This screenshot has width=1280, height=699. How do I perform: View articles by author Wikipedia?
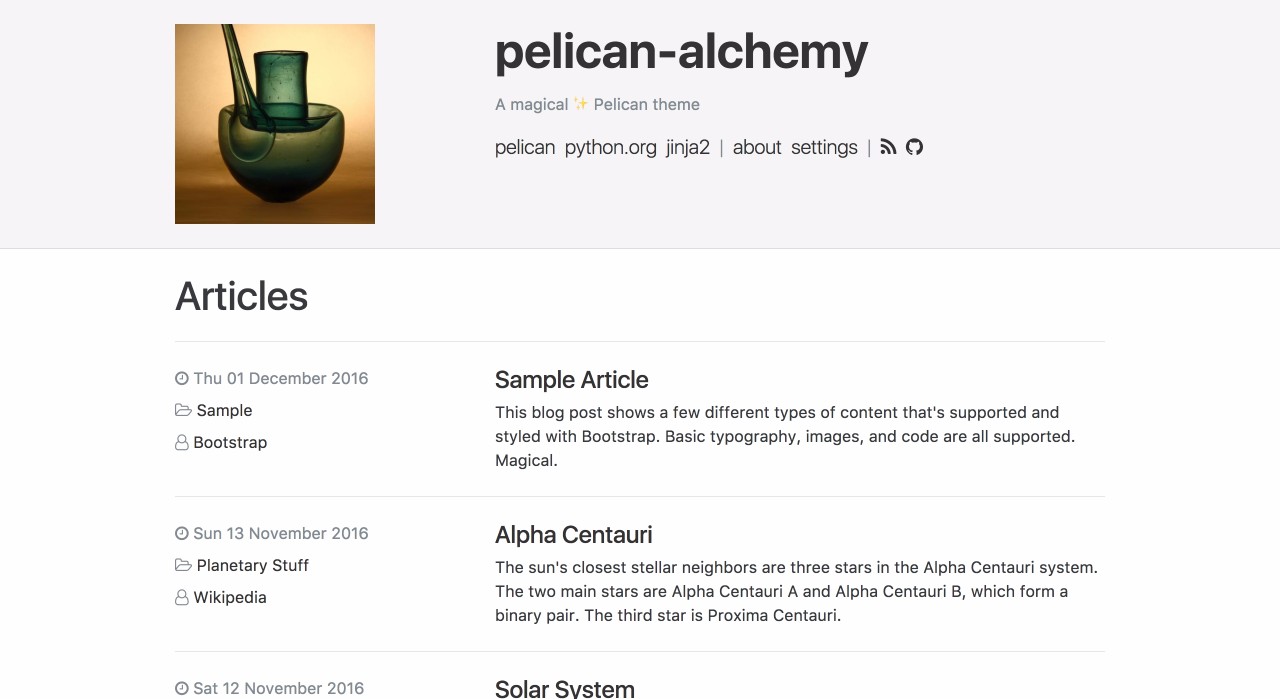coord(230,597)
